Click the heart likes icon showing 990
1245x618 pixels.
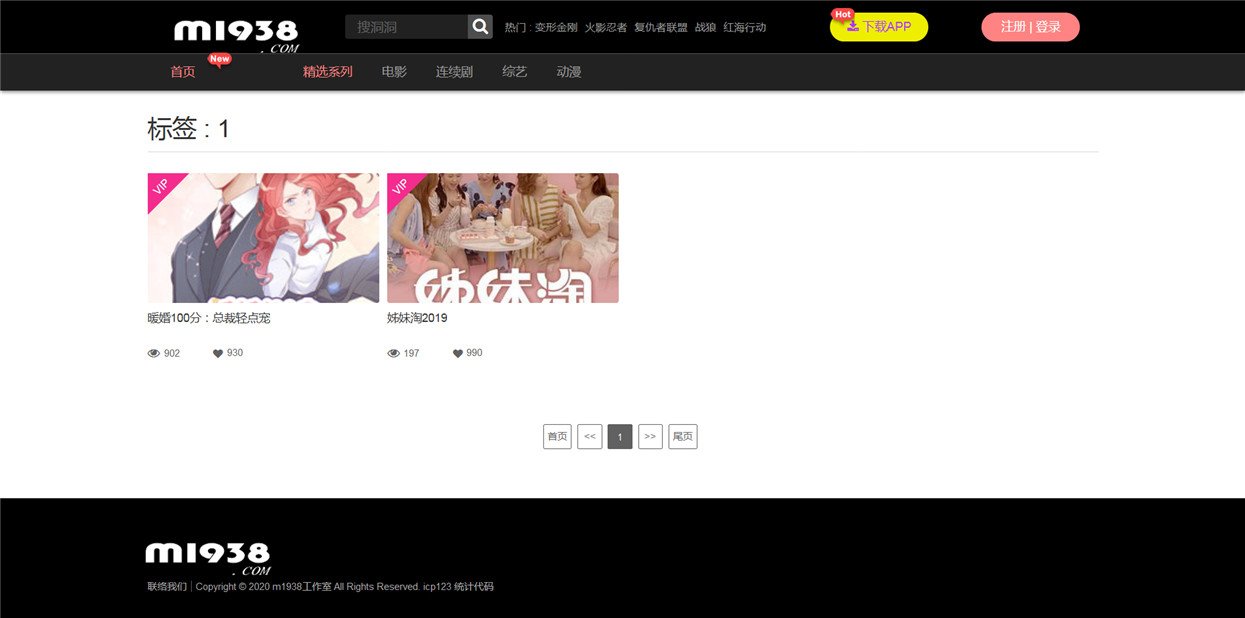point(458,354)
